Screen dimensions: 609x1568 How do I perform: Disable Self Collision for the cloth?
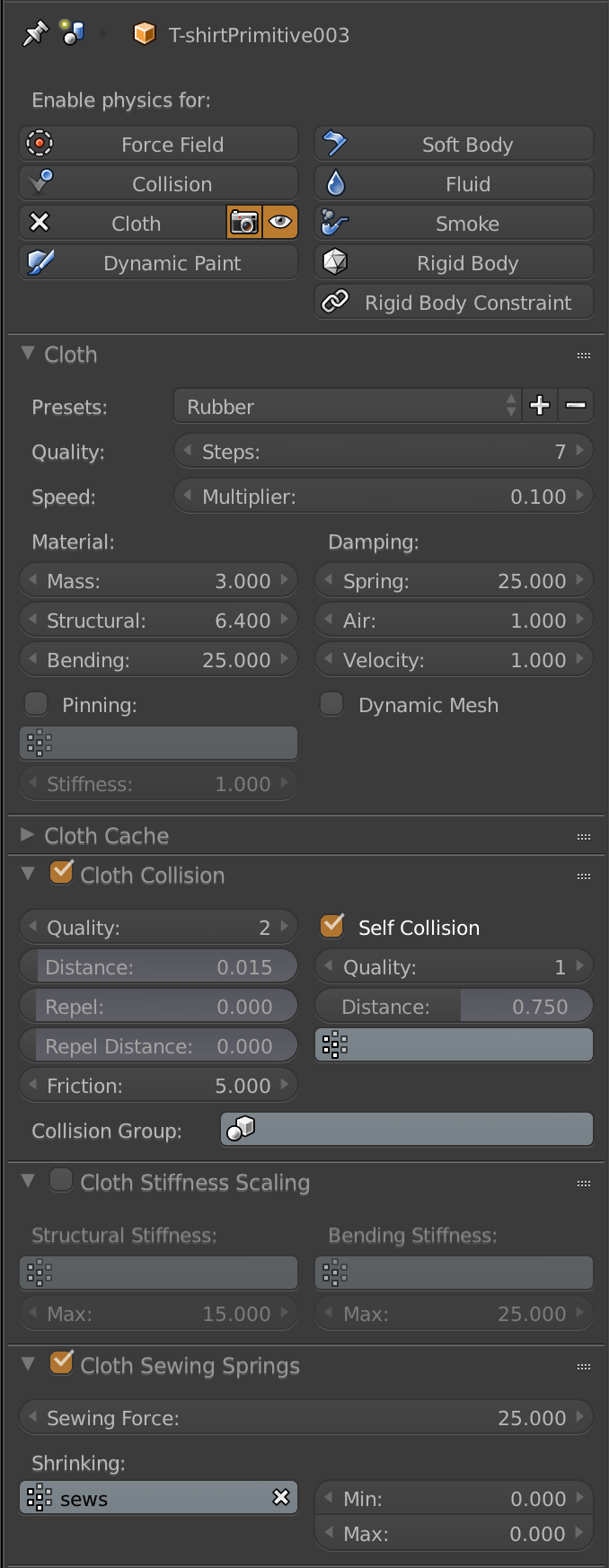click(331, 927)
